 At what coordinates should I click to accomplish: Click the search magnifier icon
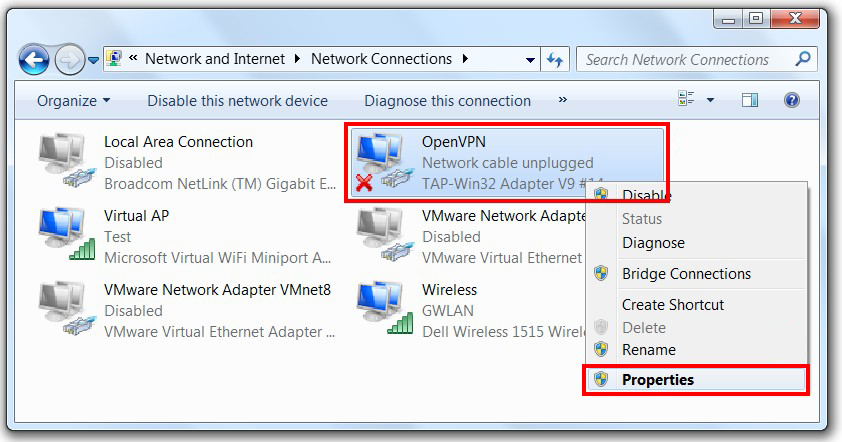point(803,59)
